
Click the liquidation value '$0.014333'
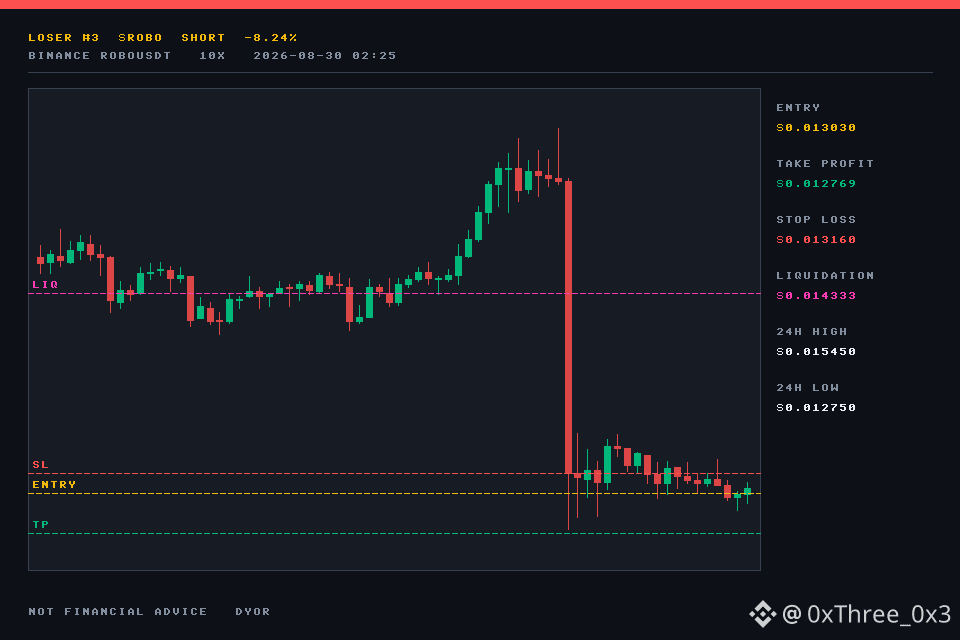[x=816, y=296]
